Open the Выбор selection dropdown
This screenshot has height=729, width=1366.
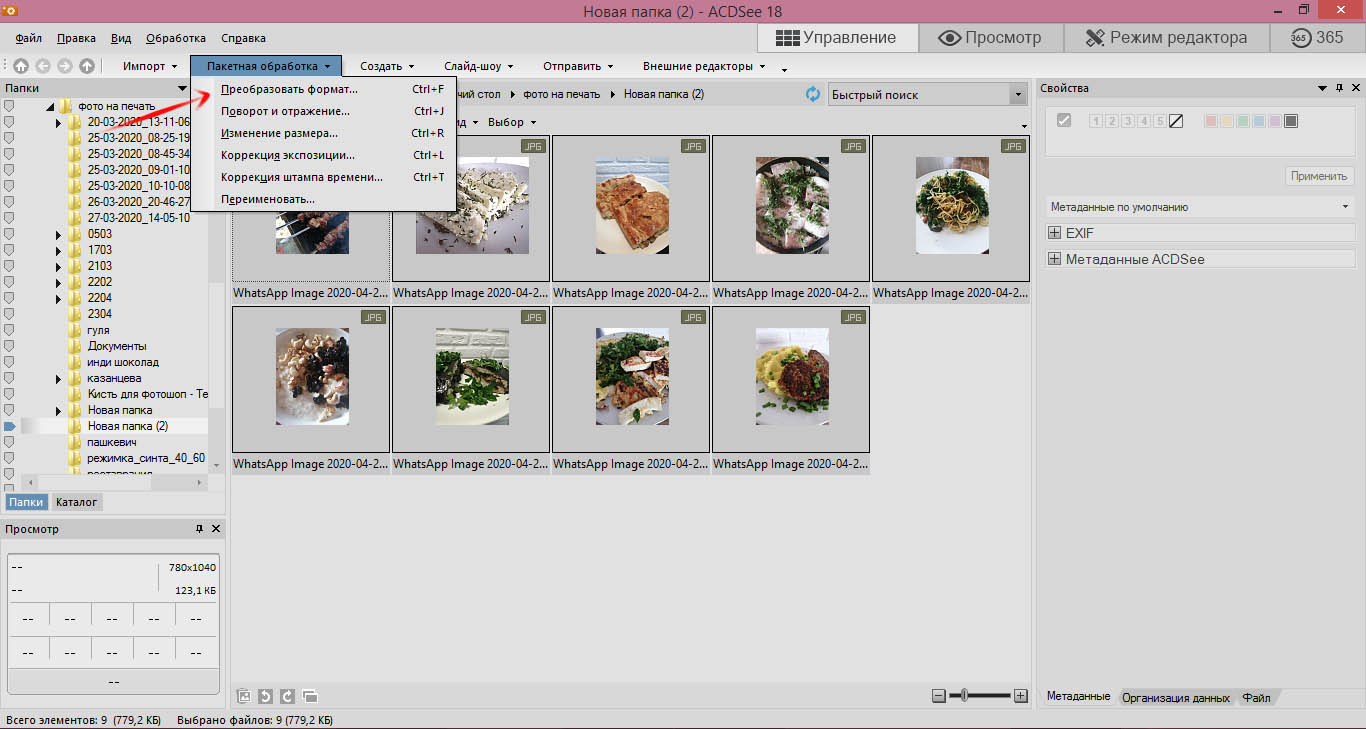512,122
